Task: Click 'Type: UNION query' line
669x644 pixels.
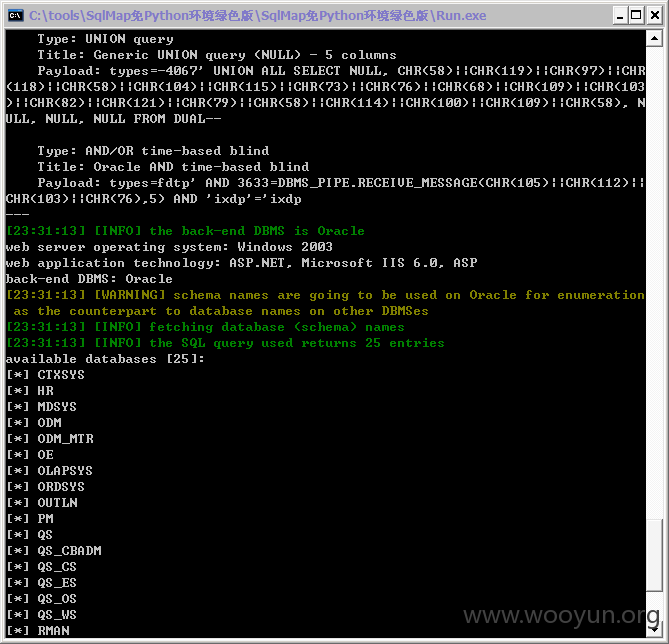Action: pos(105,39)
